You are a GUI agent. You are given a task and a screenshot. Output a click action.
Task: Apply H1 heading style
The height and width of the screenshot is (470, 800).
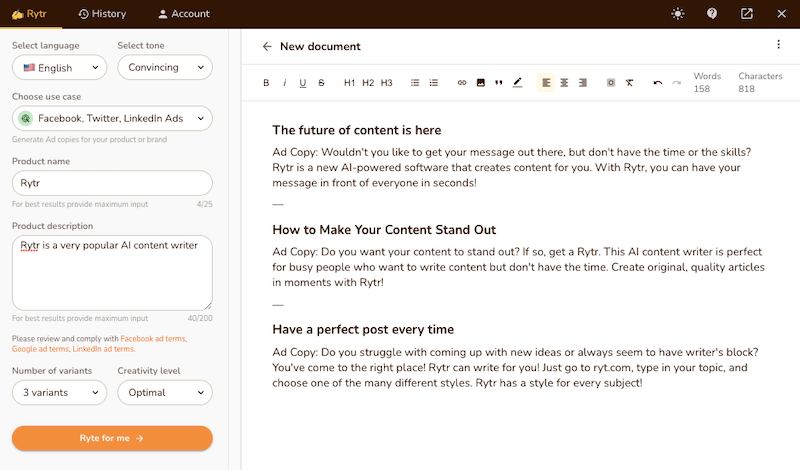[349, 83]
